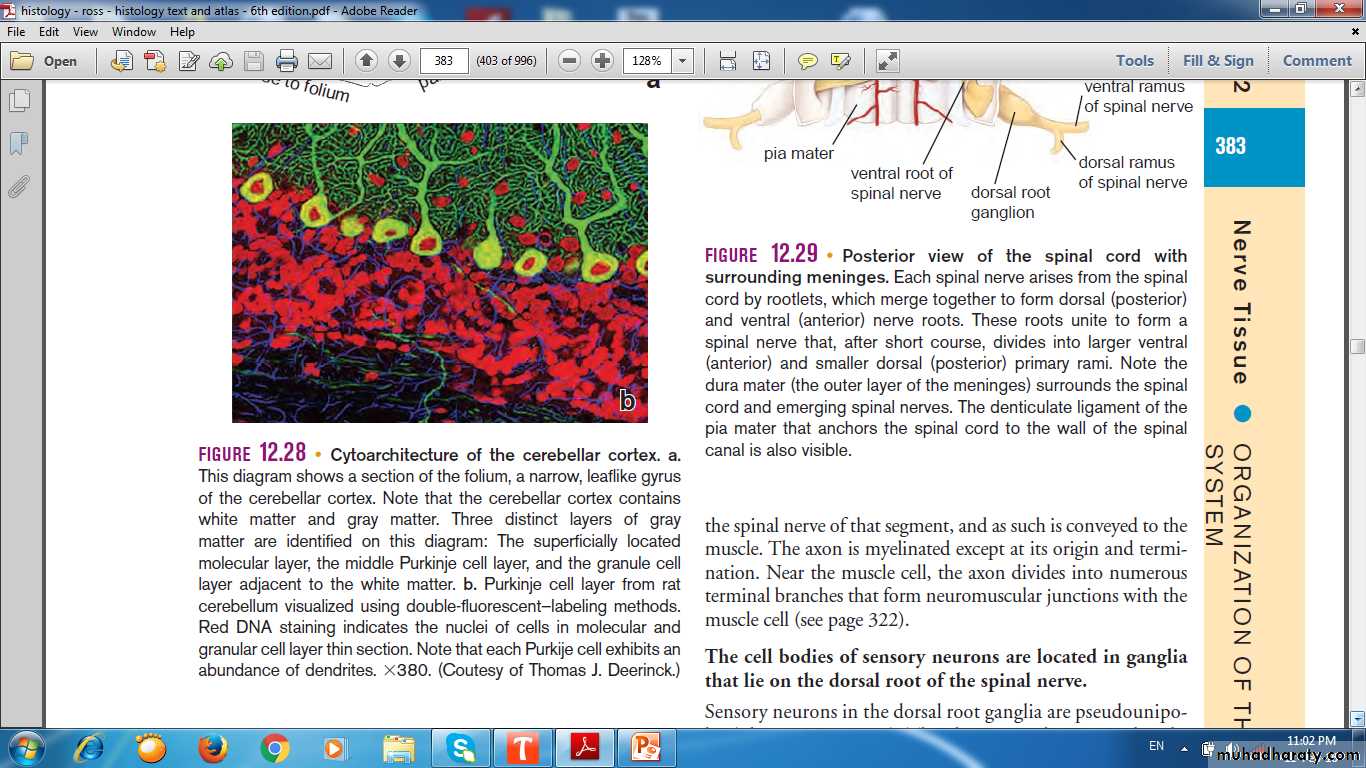Click the email envelope icon

click(319, 61)
